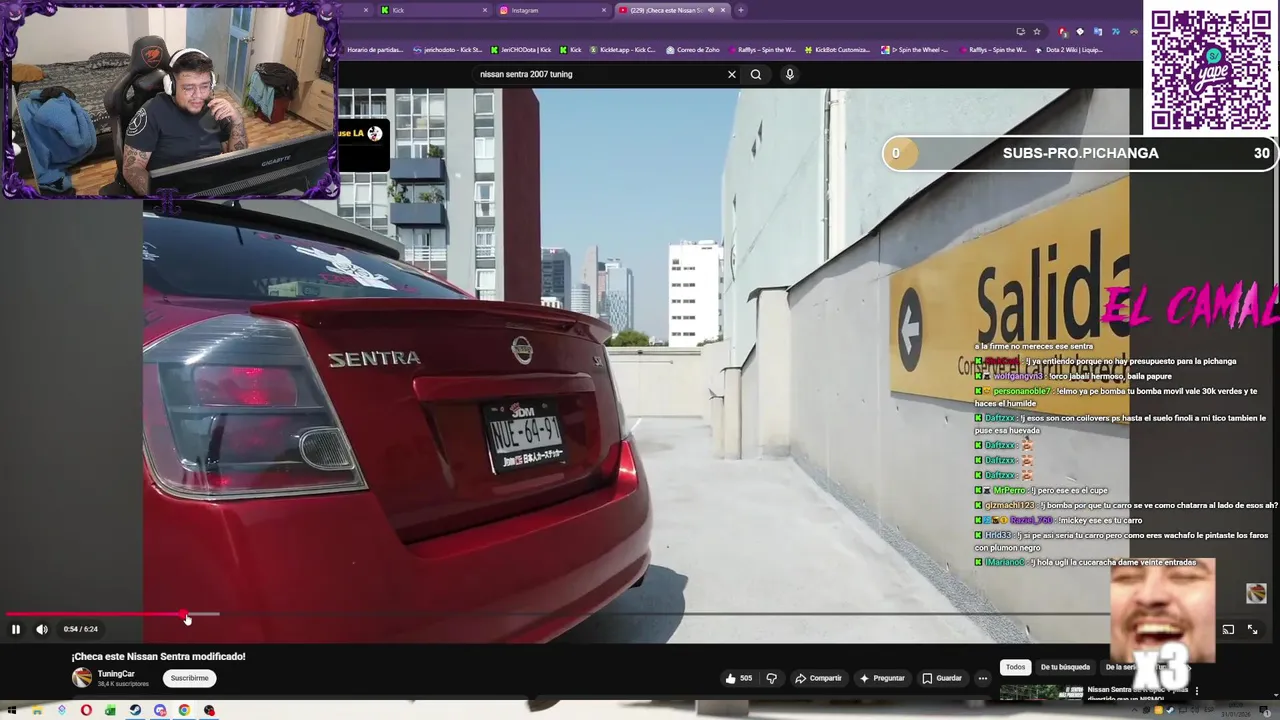Open the Spin the Wheel bookmark
This screenshot has height=720, width=1280.
click(x=914, y=50)
